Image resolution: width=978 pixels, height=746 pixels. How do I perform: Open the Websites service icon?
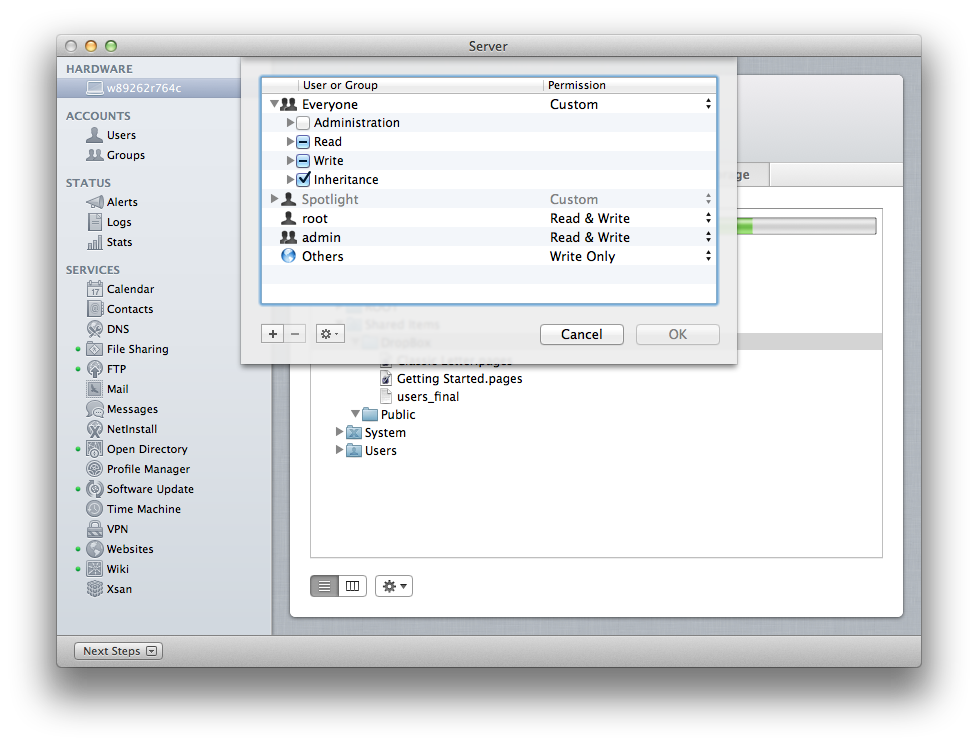click(95, 549)
